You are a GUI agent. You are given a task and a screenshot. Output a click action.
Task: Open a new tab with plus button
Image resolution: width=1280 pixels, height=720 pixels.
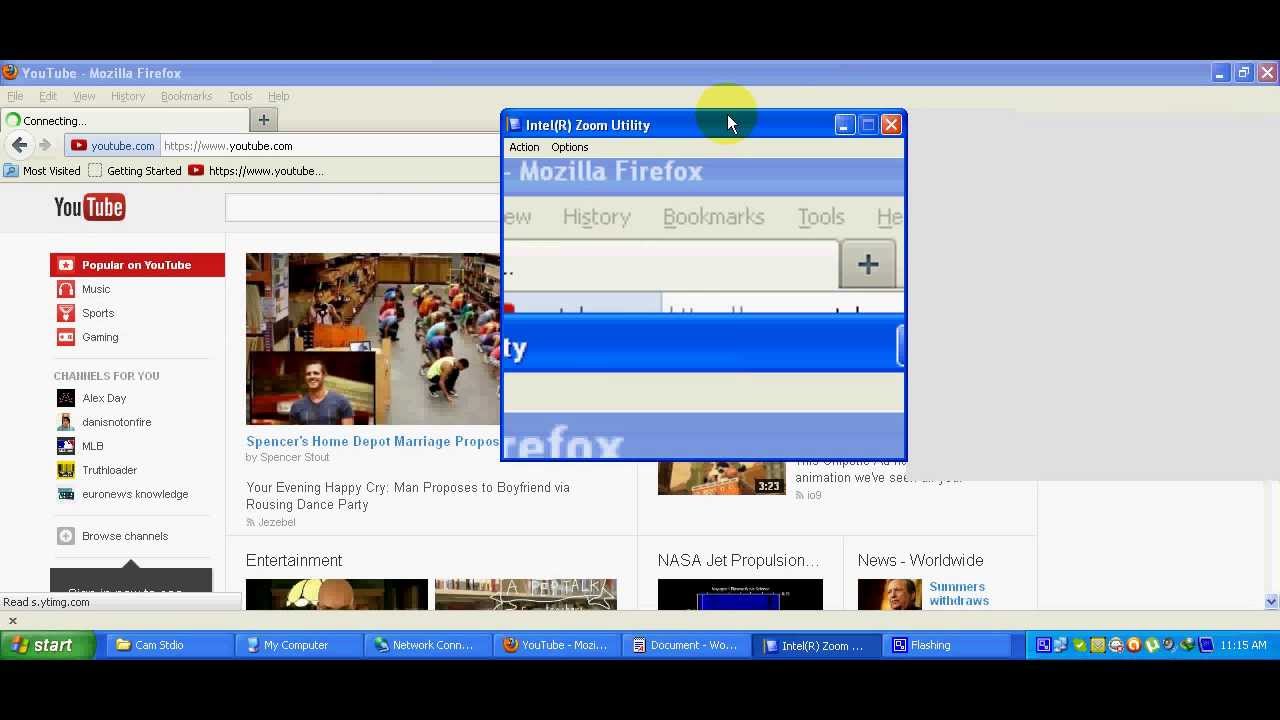tap(263, 120)
